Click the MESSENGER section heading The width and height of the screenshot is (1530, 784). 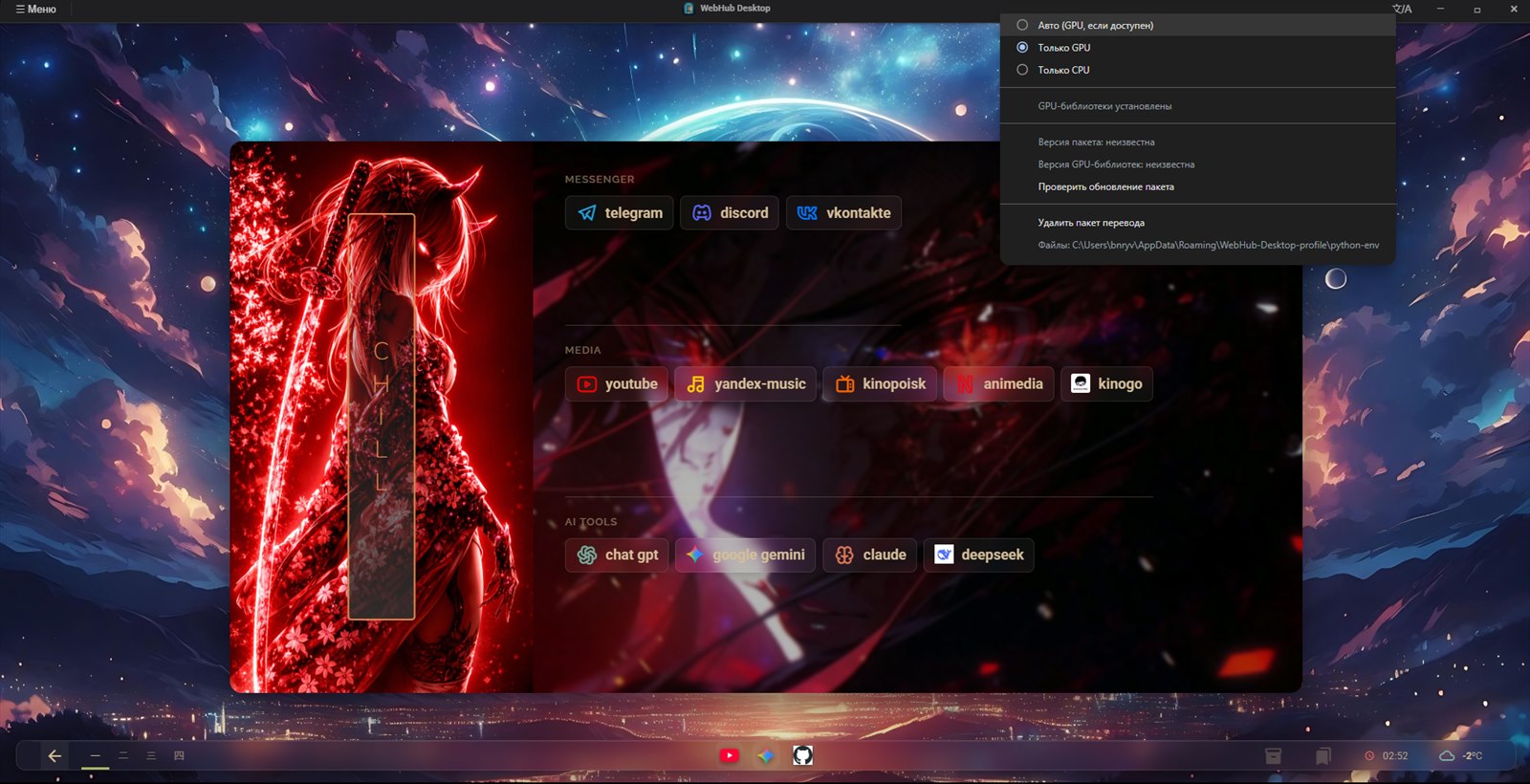coord(600,179)
